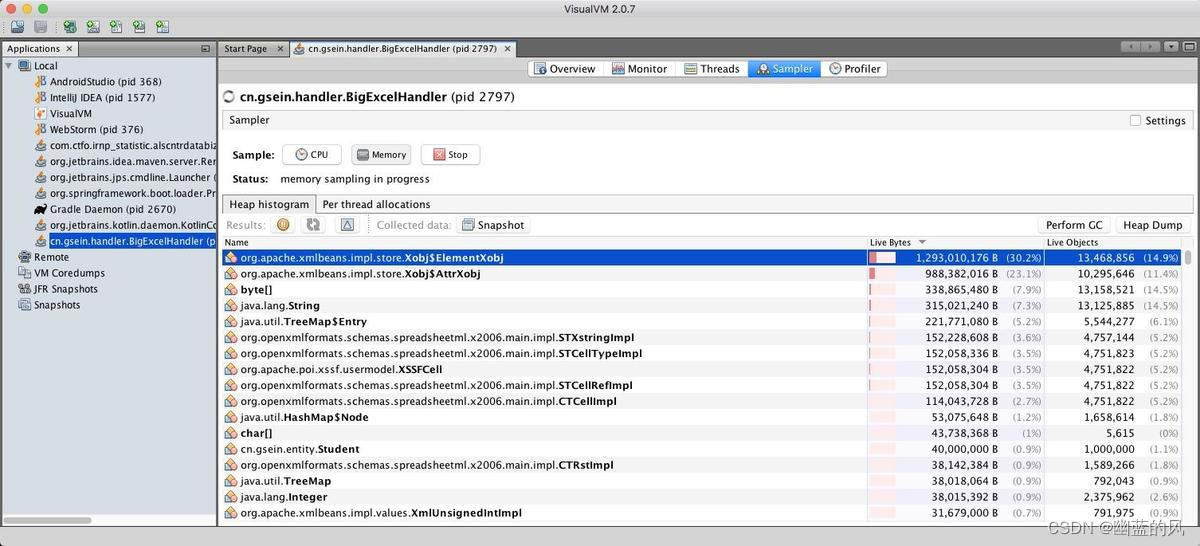Click the Add Remote Host toolbar icon

click(70, 27)
